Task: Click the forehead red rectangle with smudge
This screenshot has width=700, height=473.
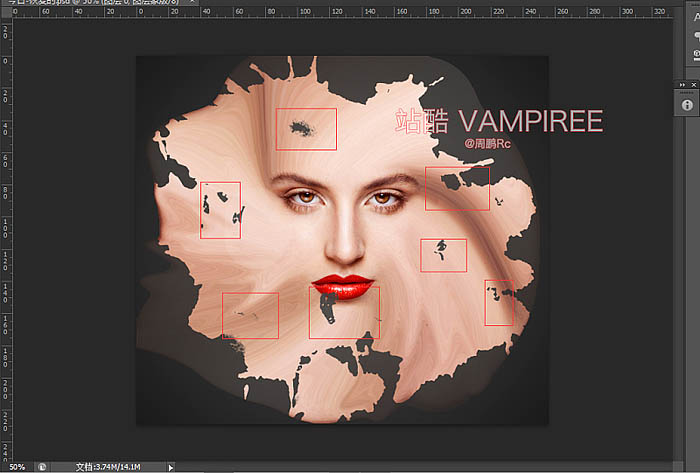Action: point(306,129)
